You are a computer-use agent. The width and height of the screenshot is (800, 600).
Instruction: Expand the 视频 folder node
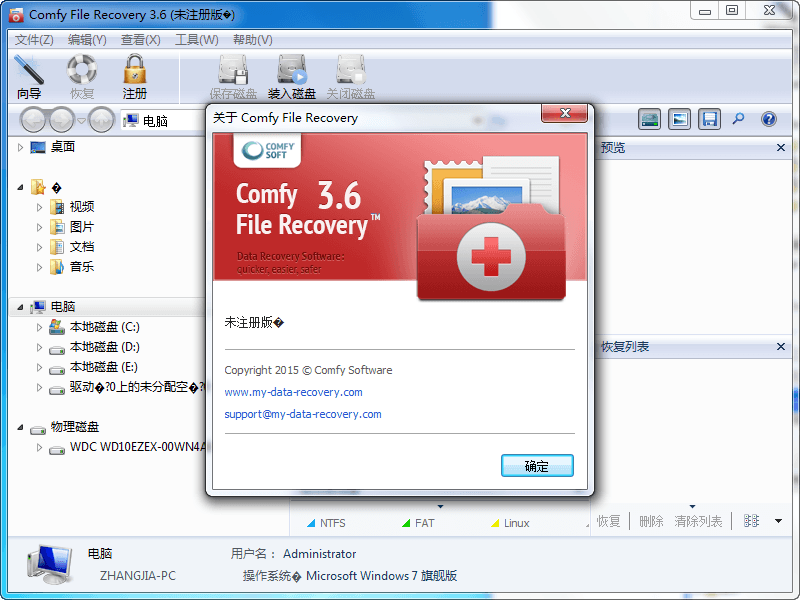click(39, 207)
